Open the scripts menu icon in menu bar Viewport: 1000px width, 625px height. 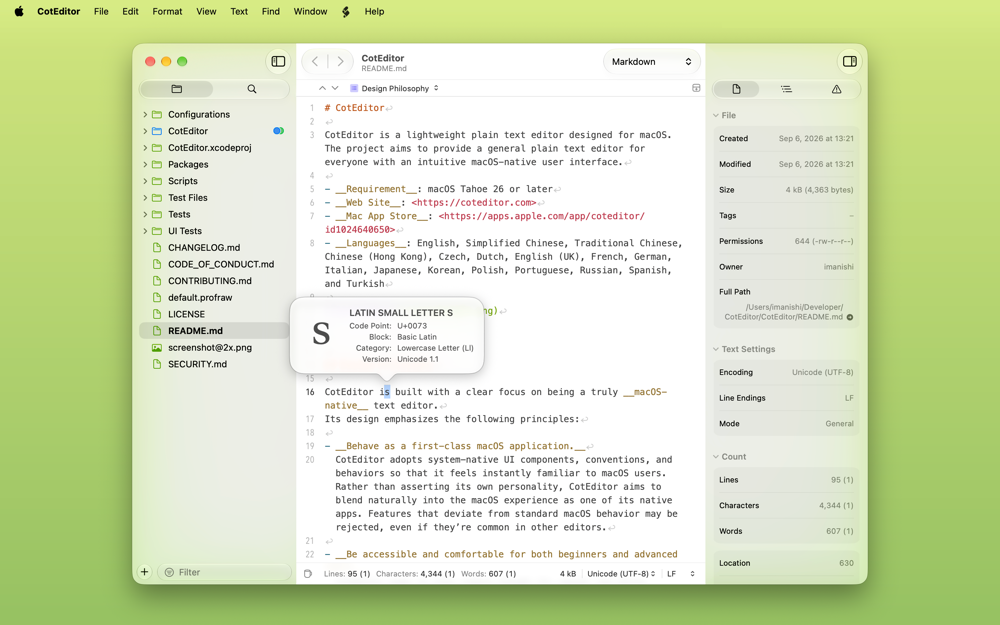tap(346, 11)
